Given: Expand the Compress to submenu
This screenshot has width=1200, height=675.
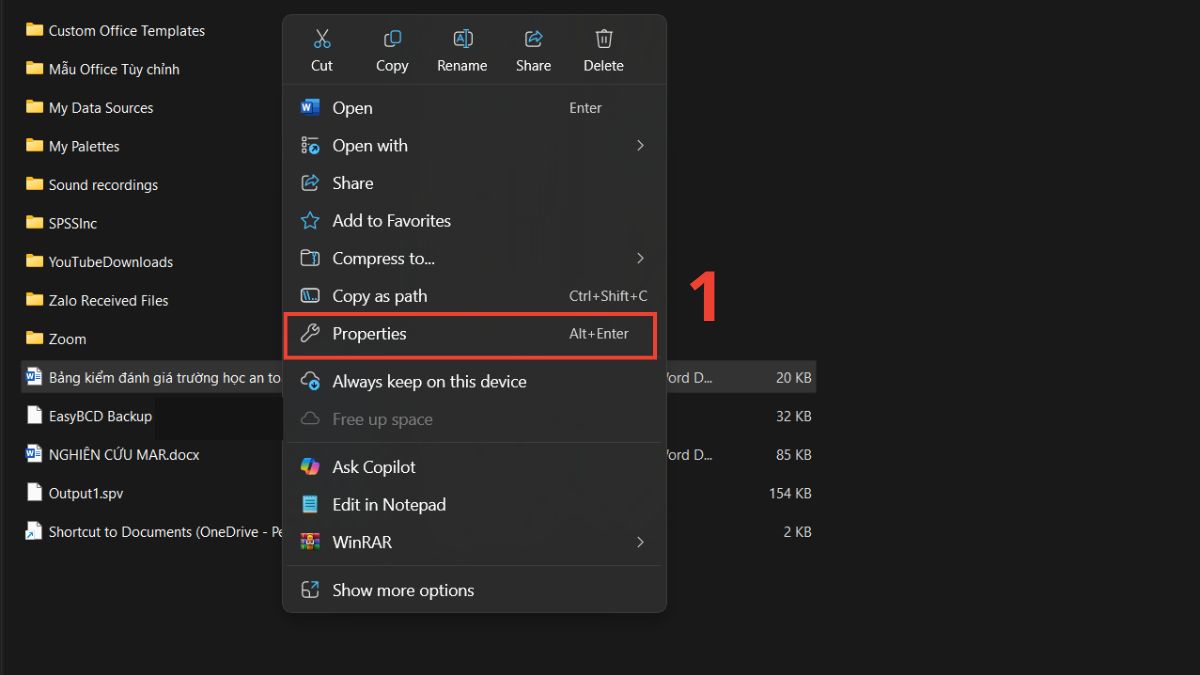Looking at the screenshot, I should pyautogui.click(x=640, y=258).
